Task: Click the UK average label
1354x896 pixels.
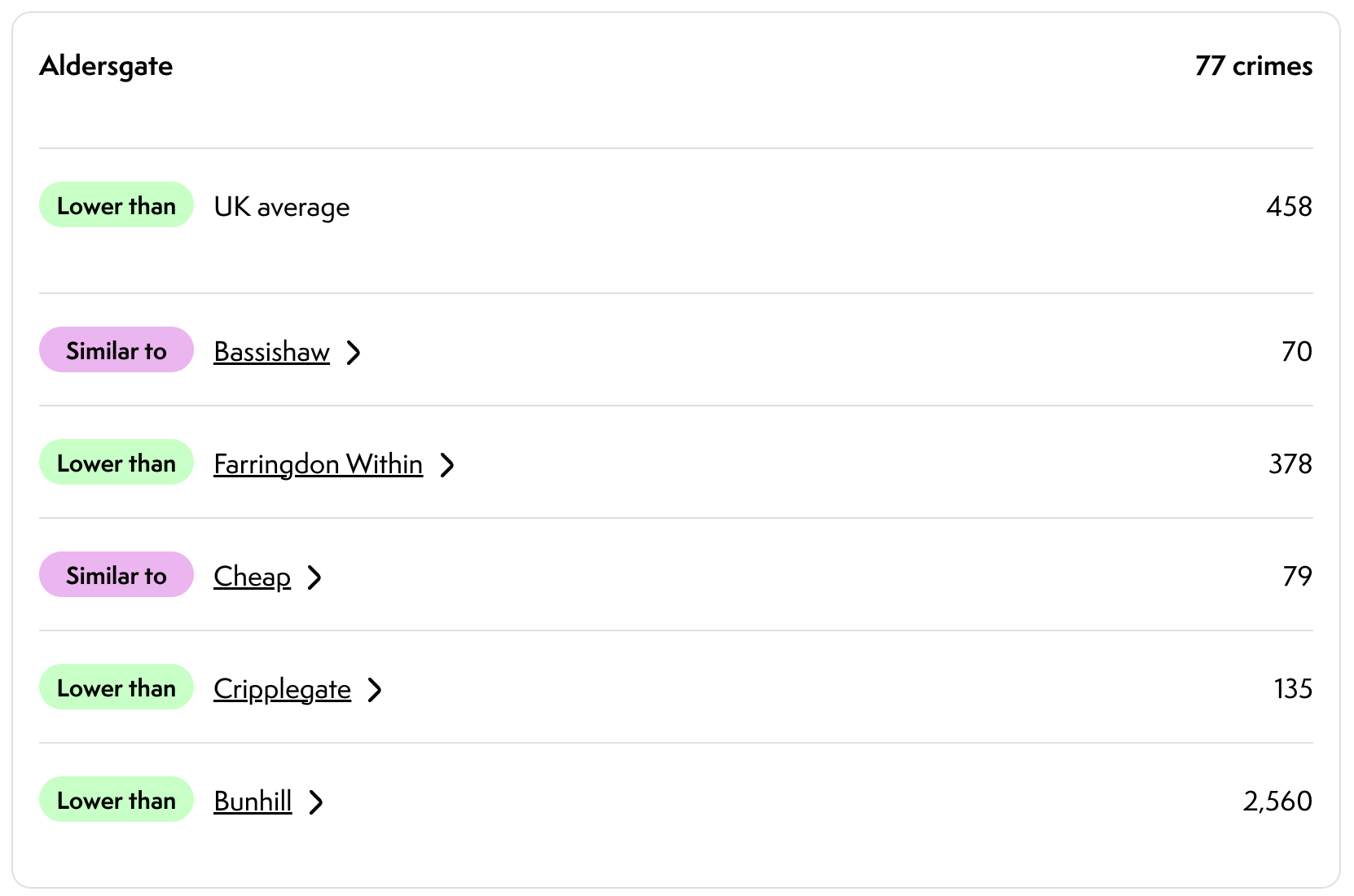Action: 282,208
